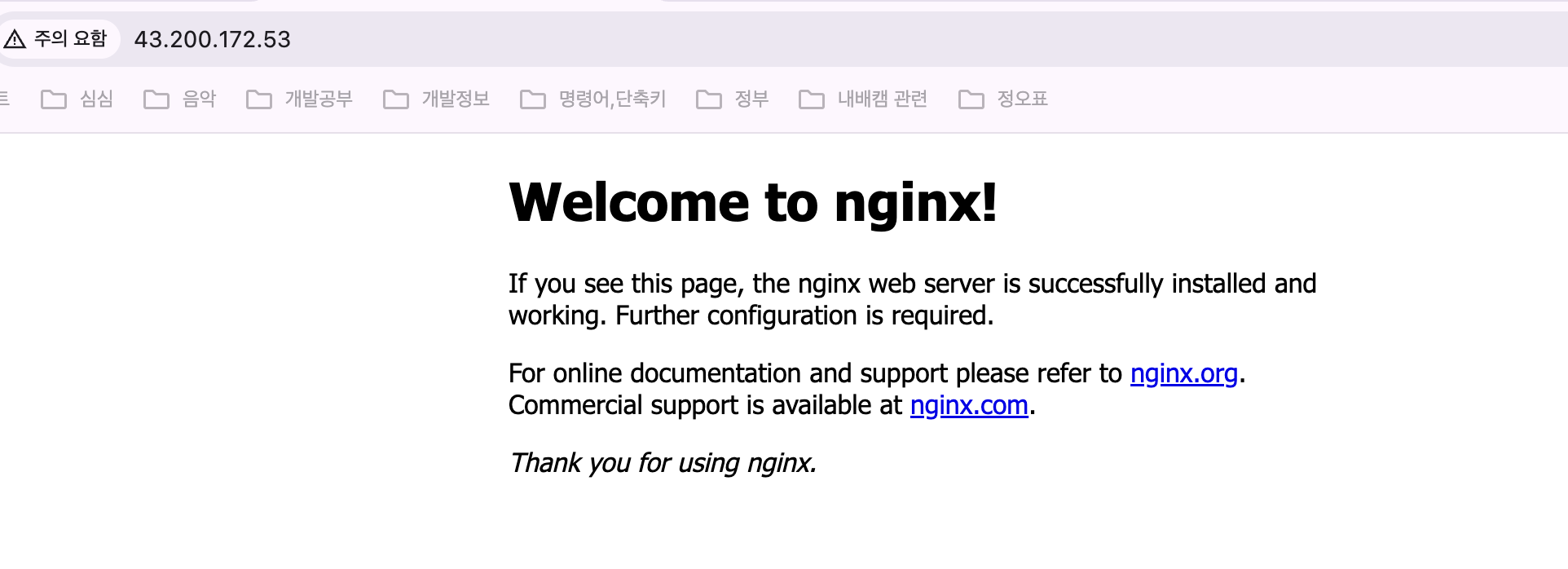Screen dimensions: 1568x569
Task: Follow the nginx.org link
Action: [x=1184, y=373]
